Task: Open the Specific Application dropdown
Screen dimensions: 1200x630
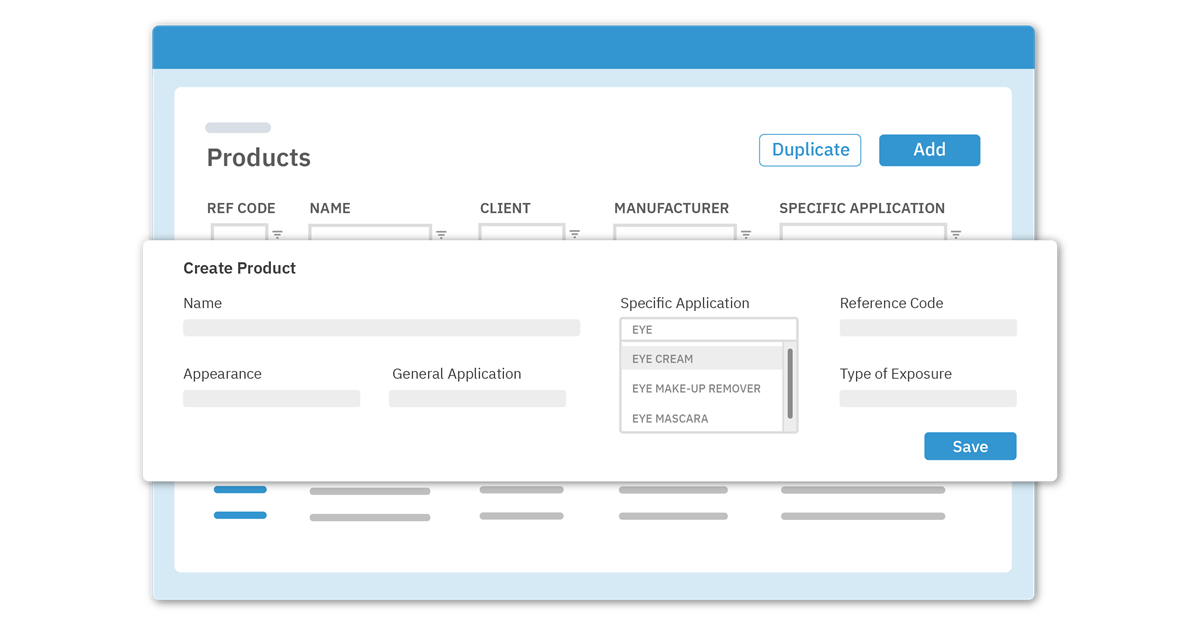Action: pos(708,328)
